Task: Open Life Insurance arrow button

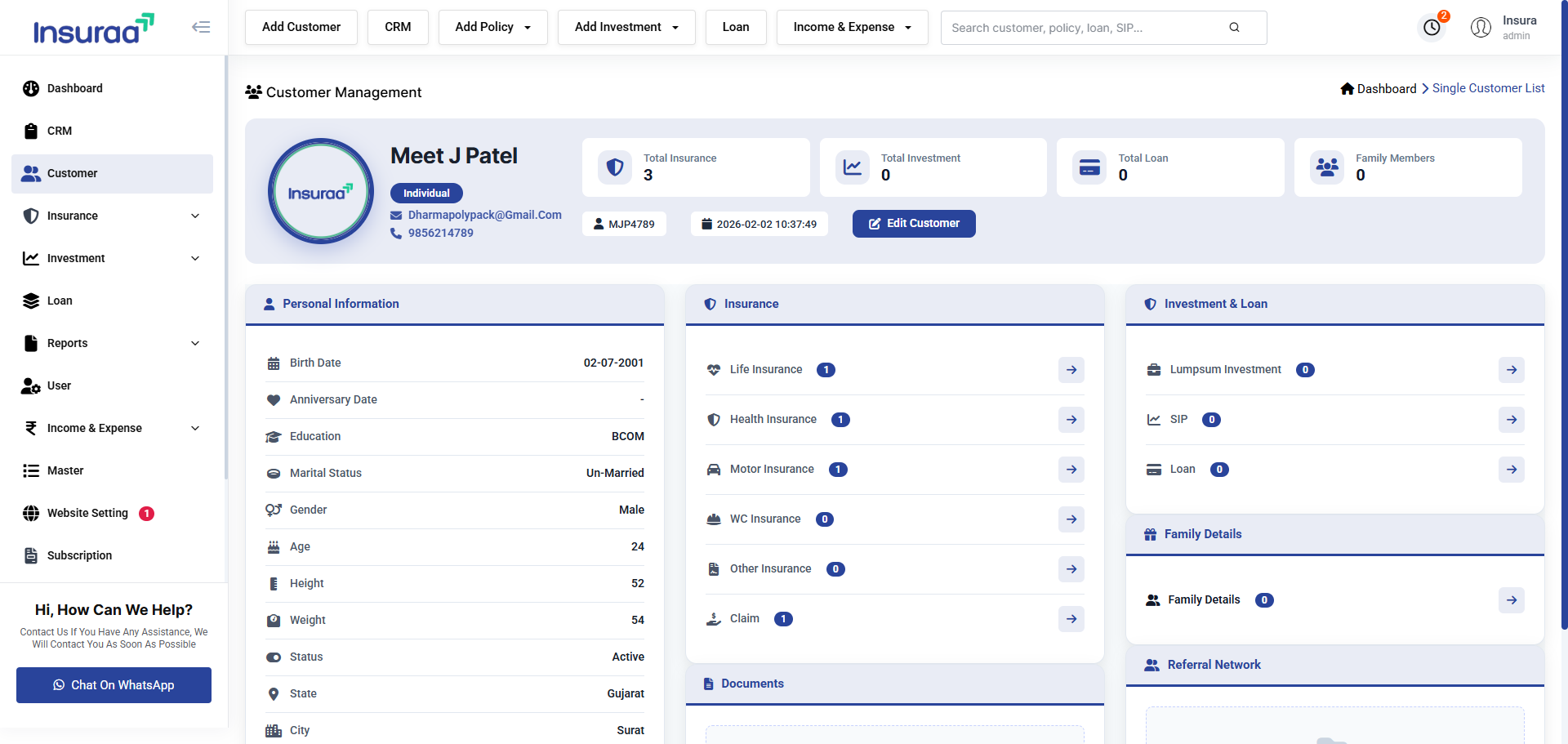Action: click(1071, 370)
